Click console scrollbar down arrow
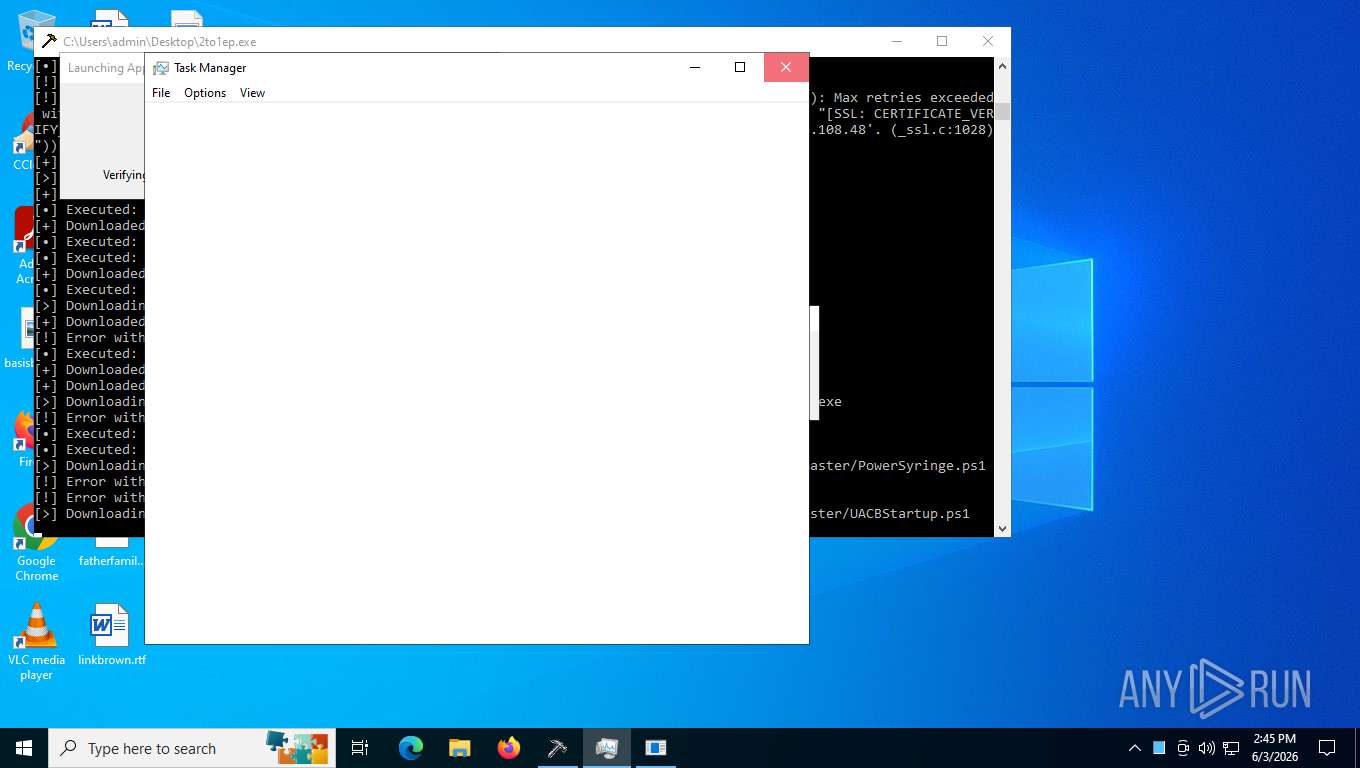The image size is (1360, 768). [1003, 529]
